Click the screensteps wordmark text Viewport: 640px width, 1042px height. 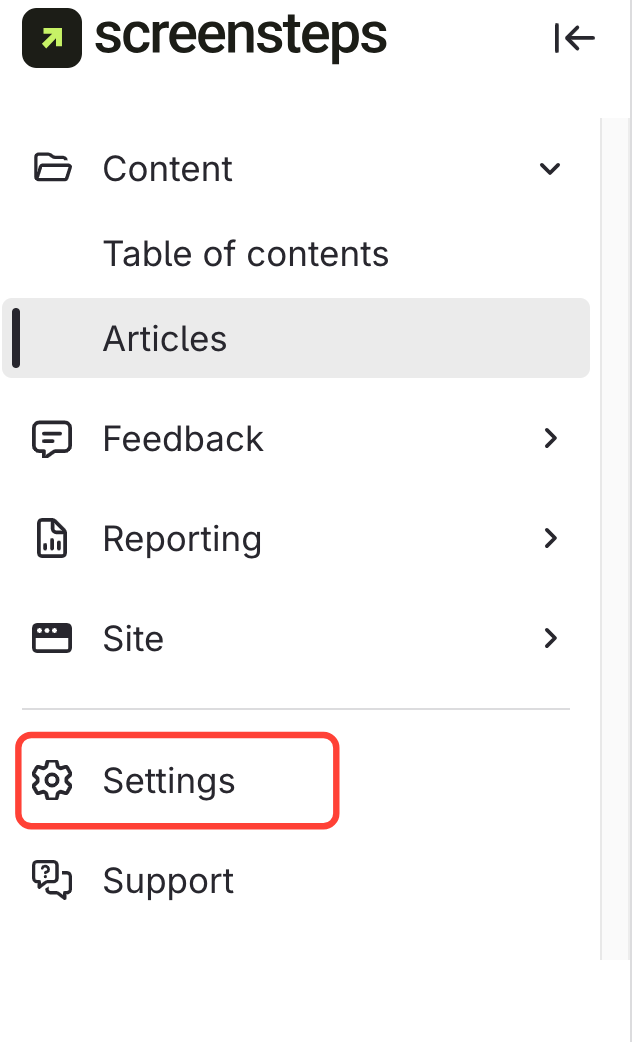(240, 38)
